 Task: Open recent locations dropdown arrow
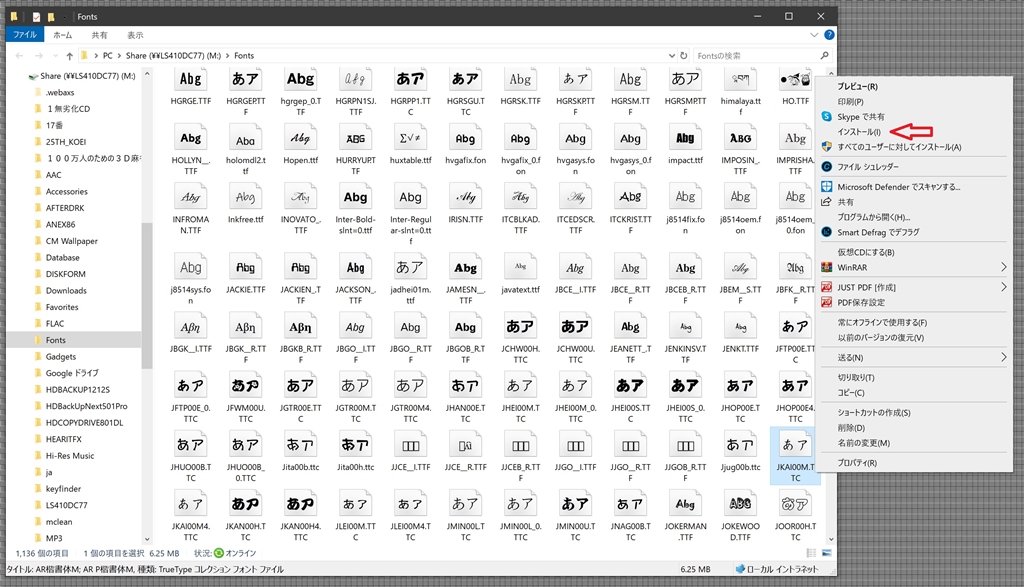pyautogui.click(x=56, y=56)
